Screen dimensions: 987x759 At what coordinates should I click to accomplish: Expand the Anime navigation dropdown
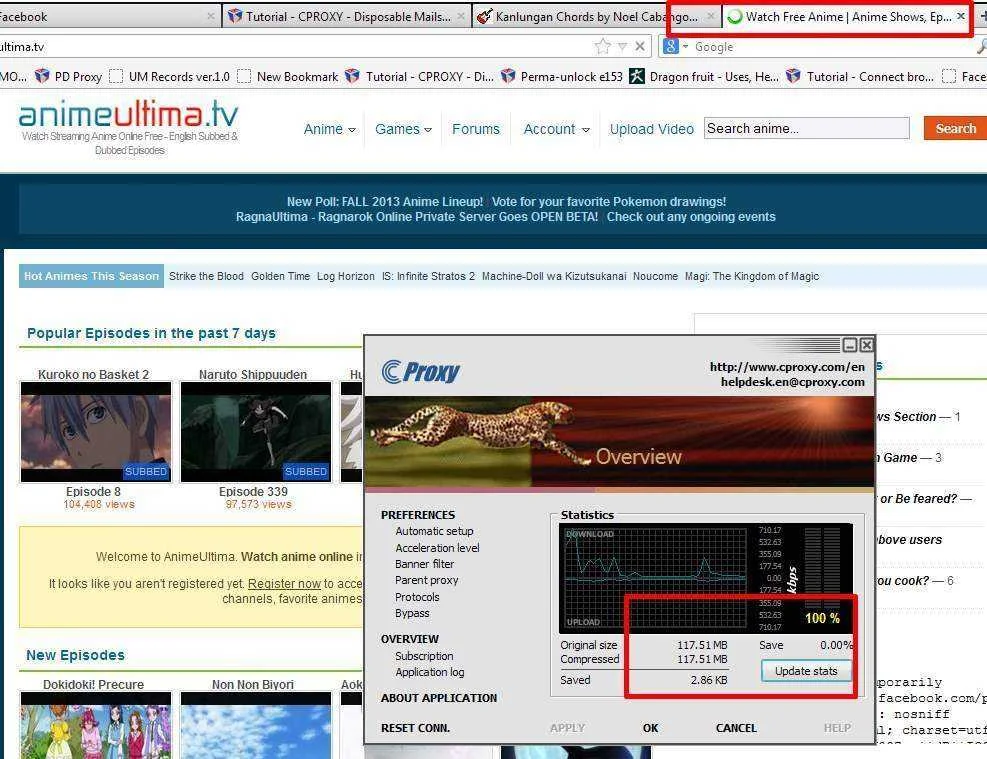(x=329, y=129)
